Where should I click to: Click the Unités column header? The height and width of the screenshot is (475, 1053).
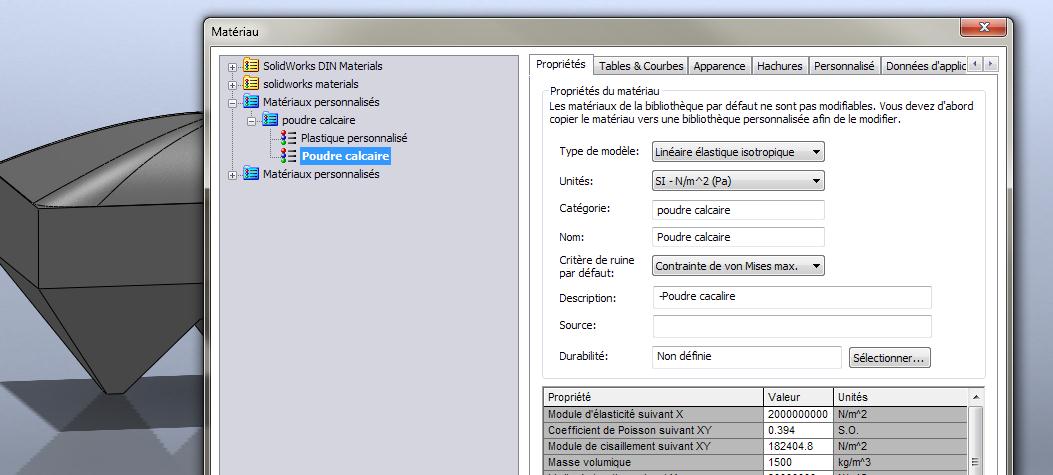coord(900,397)
